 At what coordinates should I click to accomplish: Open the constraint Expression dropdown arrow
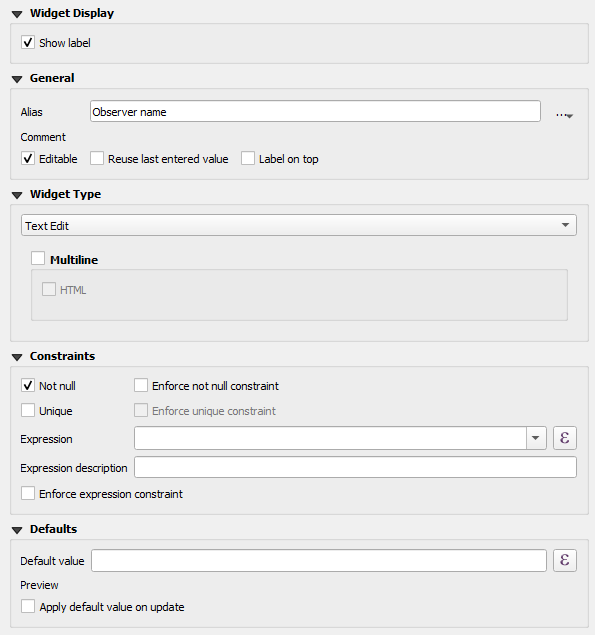[536, 438]
